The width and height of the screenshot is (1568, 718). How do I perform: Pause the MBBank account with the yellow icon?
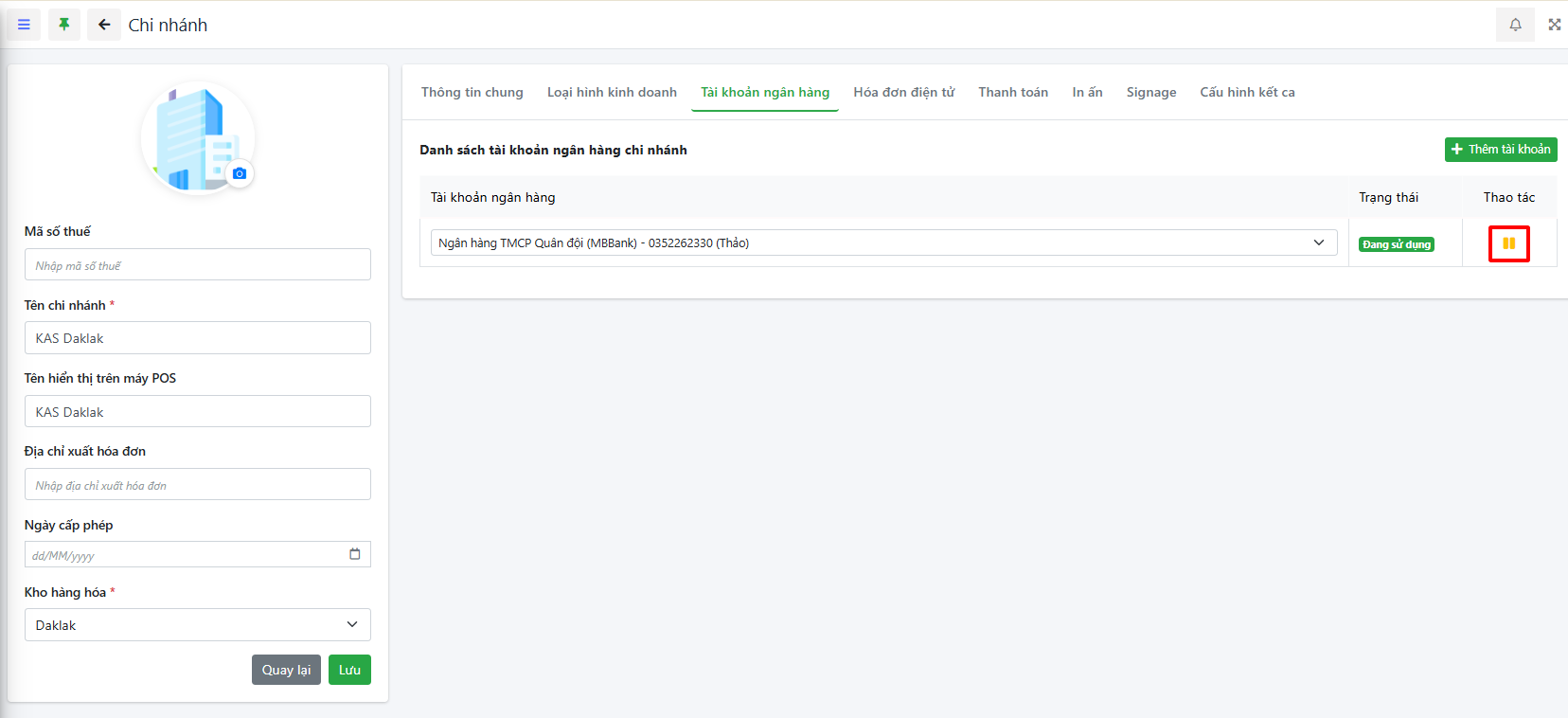tap(1508, 243)
